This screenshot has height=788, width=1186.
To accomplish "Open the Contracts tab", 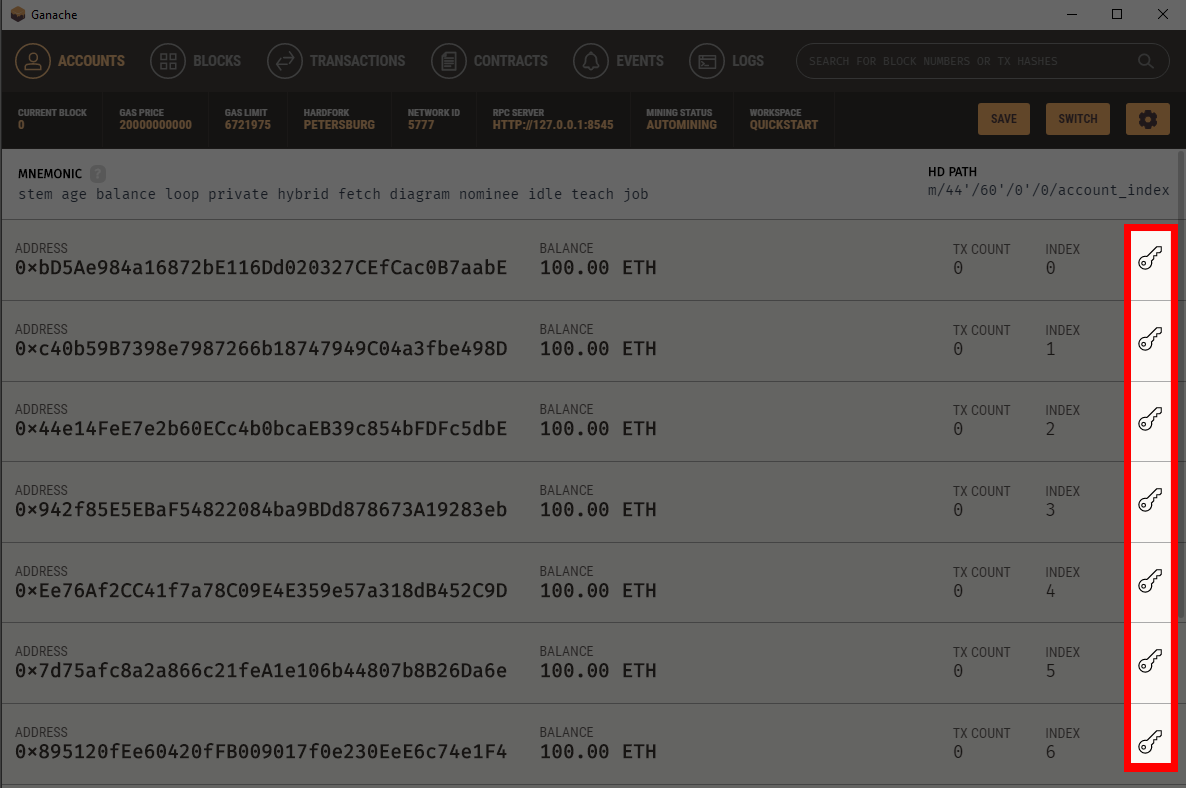I will (489, 61).
